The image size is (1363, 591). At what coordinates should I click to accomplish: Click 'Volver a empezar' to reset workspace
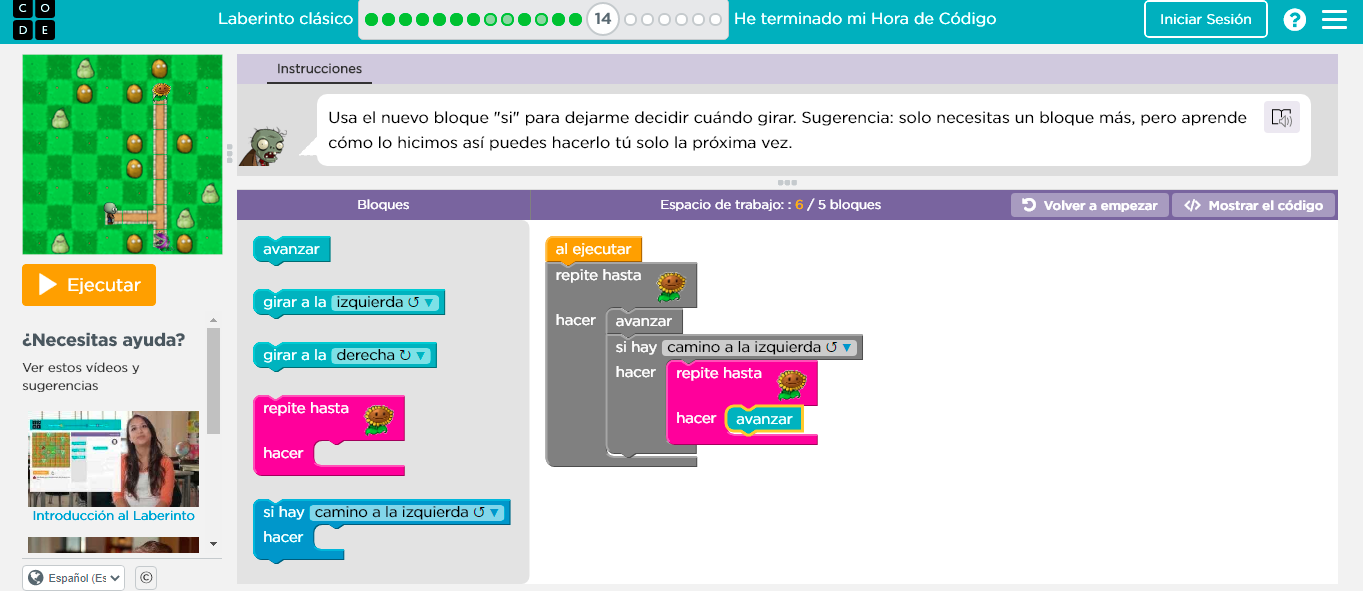click(1089, 205)
